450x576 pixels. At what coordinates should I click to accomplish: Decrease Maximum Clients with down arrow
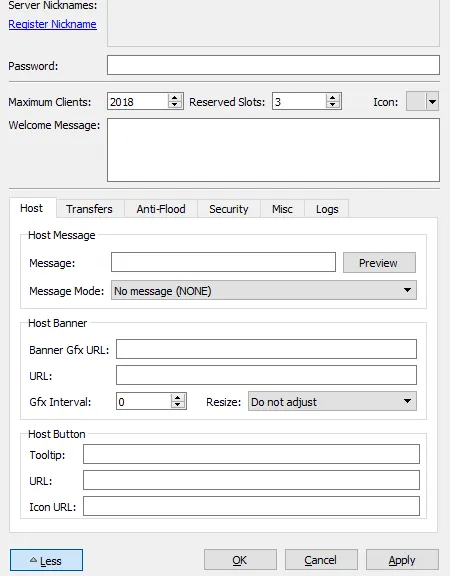coord(175,105)
